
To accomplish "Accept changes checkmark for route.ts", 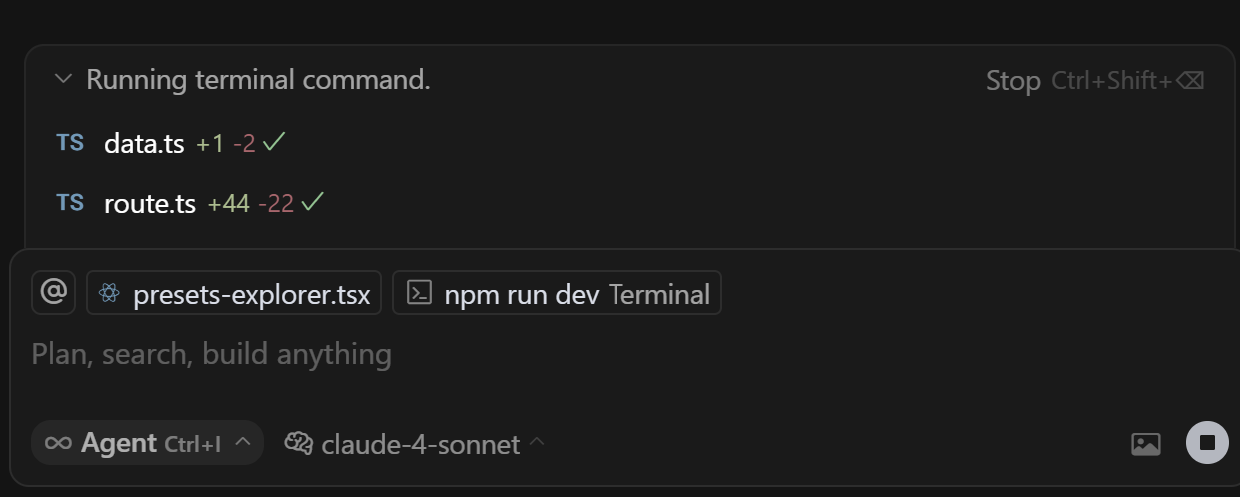I will point(312,202).
